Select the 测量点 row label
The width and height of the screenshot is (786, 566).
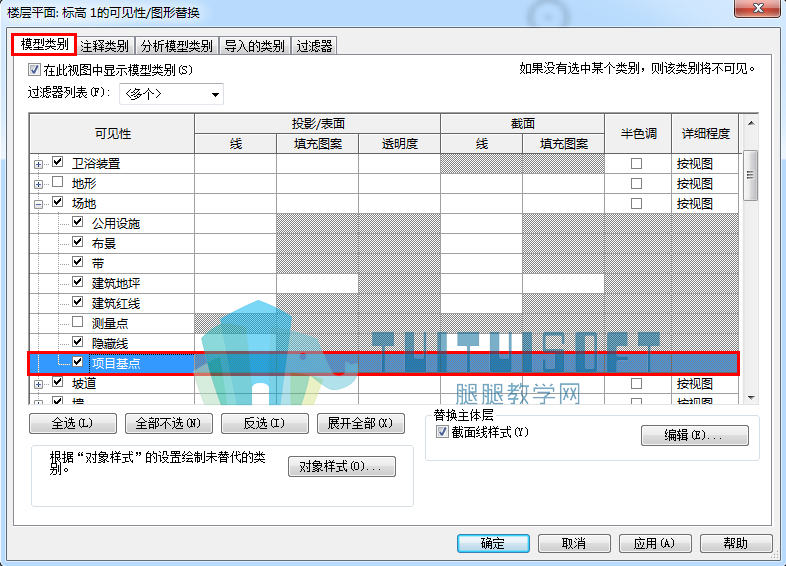click(110, 323)
